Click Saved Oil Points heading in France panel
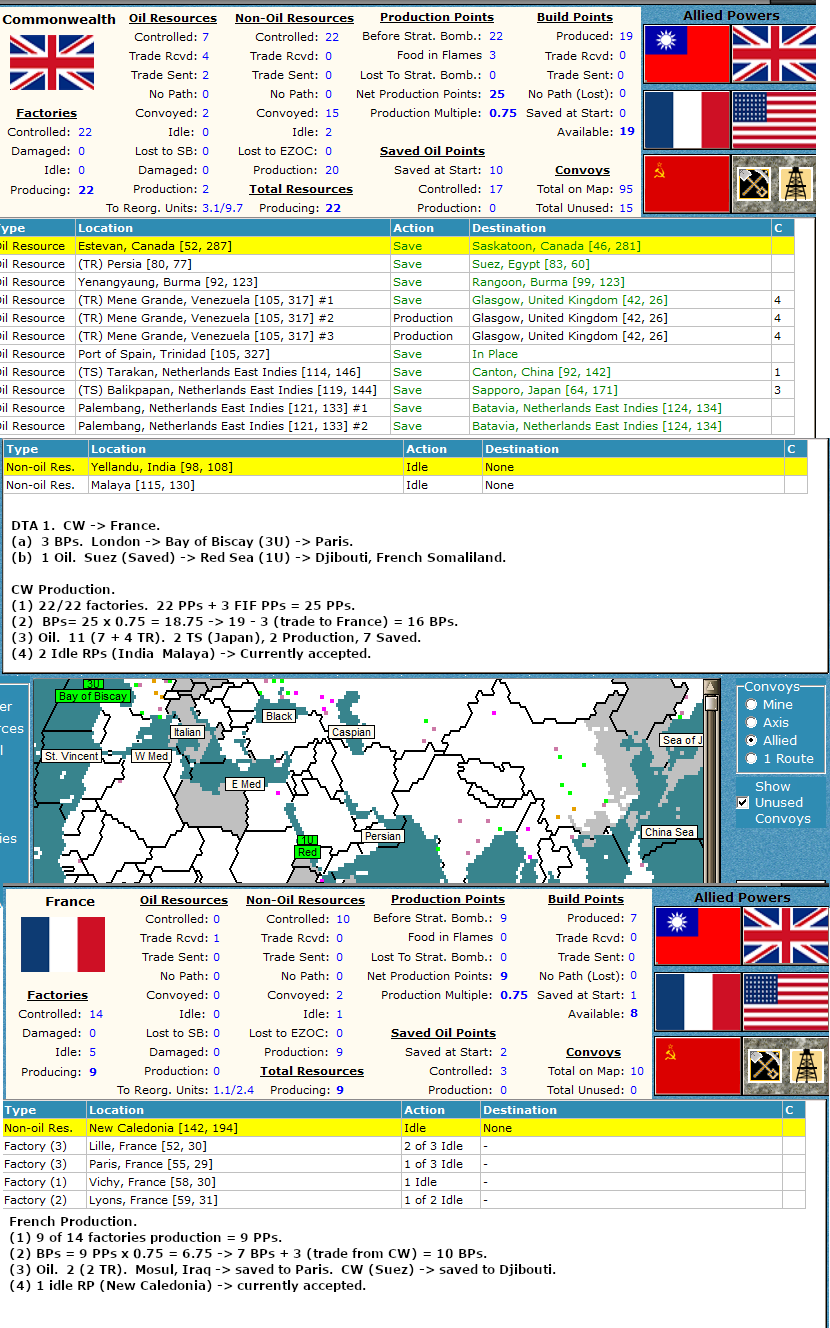The image size is (830, 1328). click(x=443, y=1033)
